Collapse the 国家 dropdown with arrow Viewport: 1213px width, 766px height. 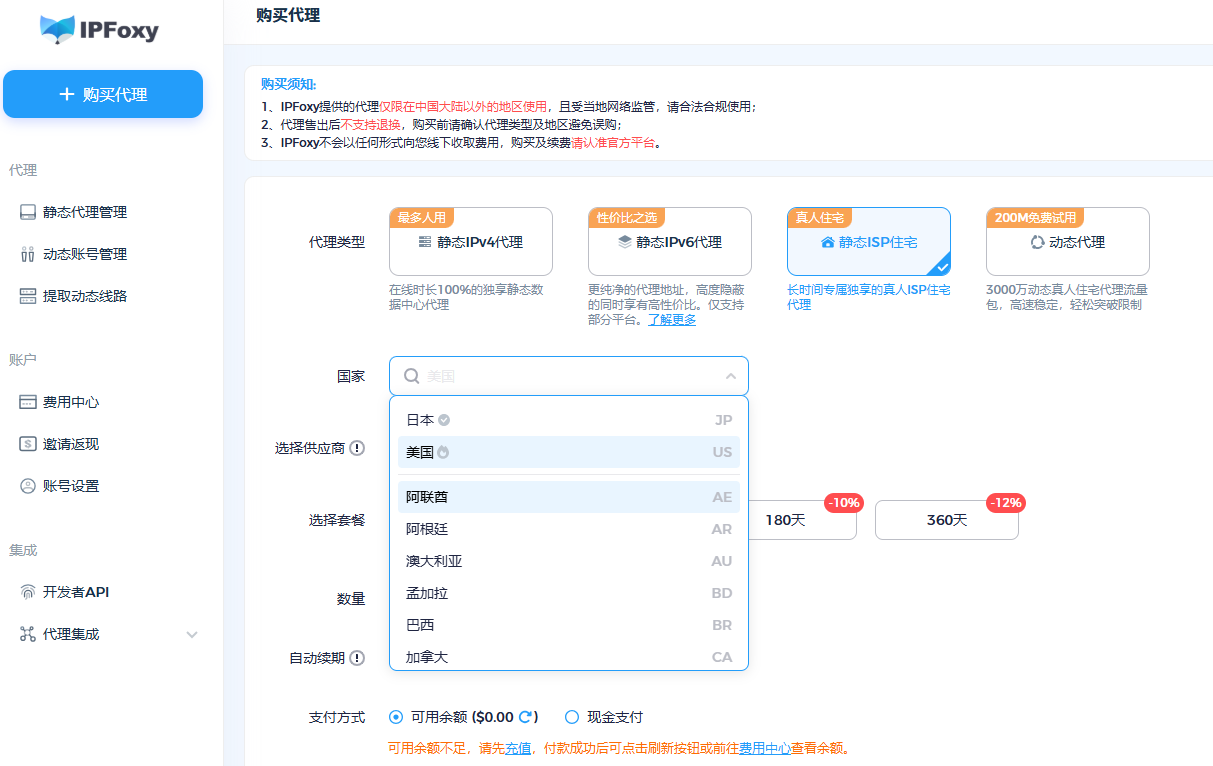pos(731,376)
